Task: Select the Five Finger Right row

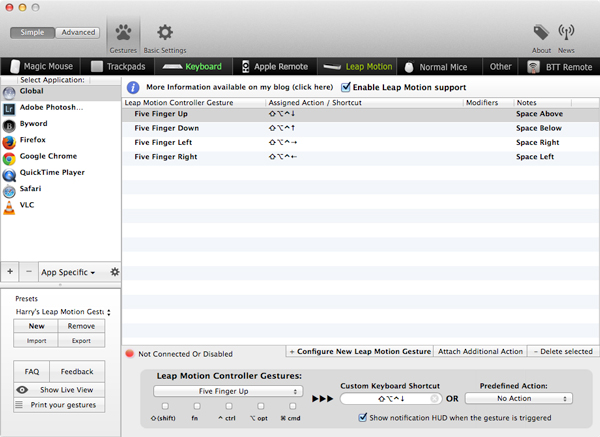Action: click(360, 157)
